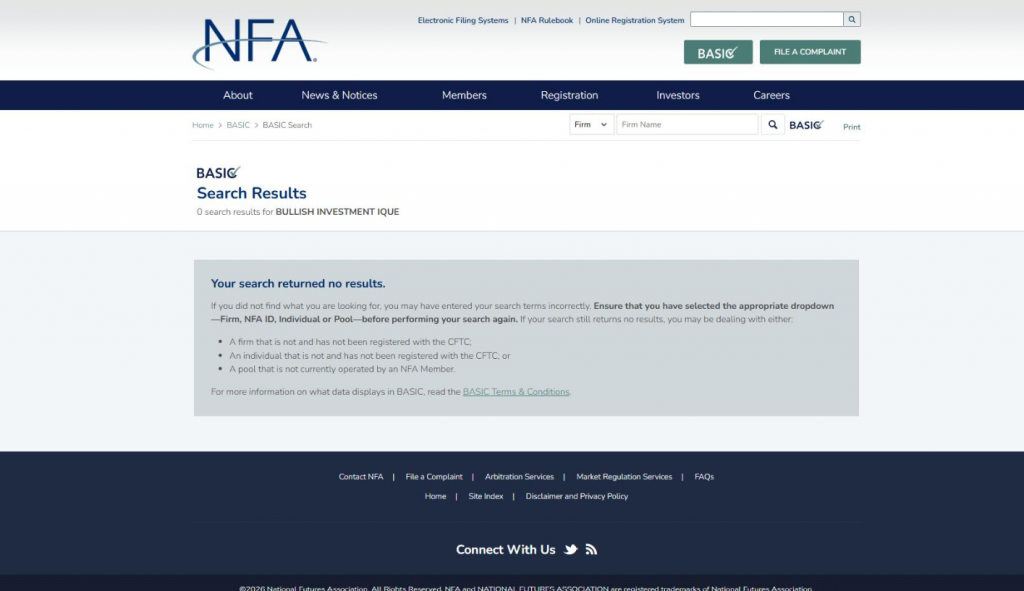
Task: Open the Investors menu
Action: (678, 95)
